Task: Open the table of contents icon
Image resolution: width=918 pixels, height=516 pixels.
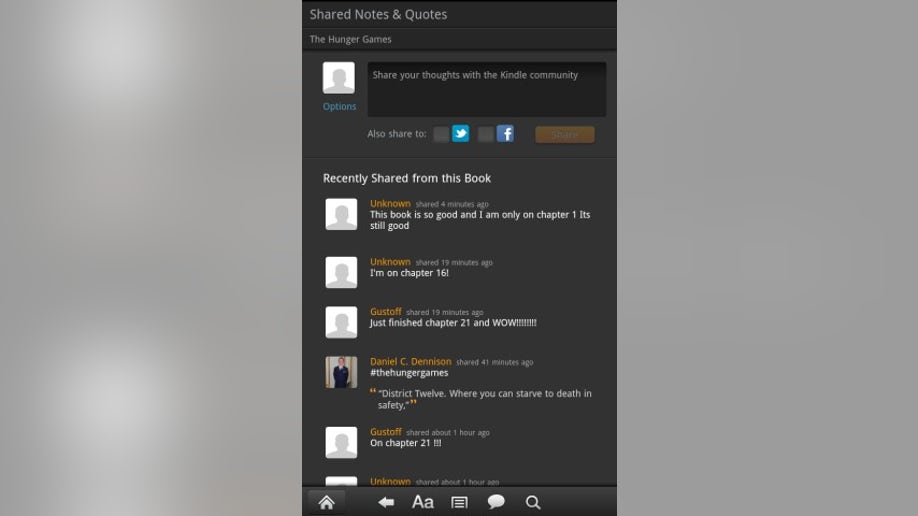Action: coord(460,503)
